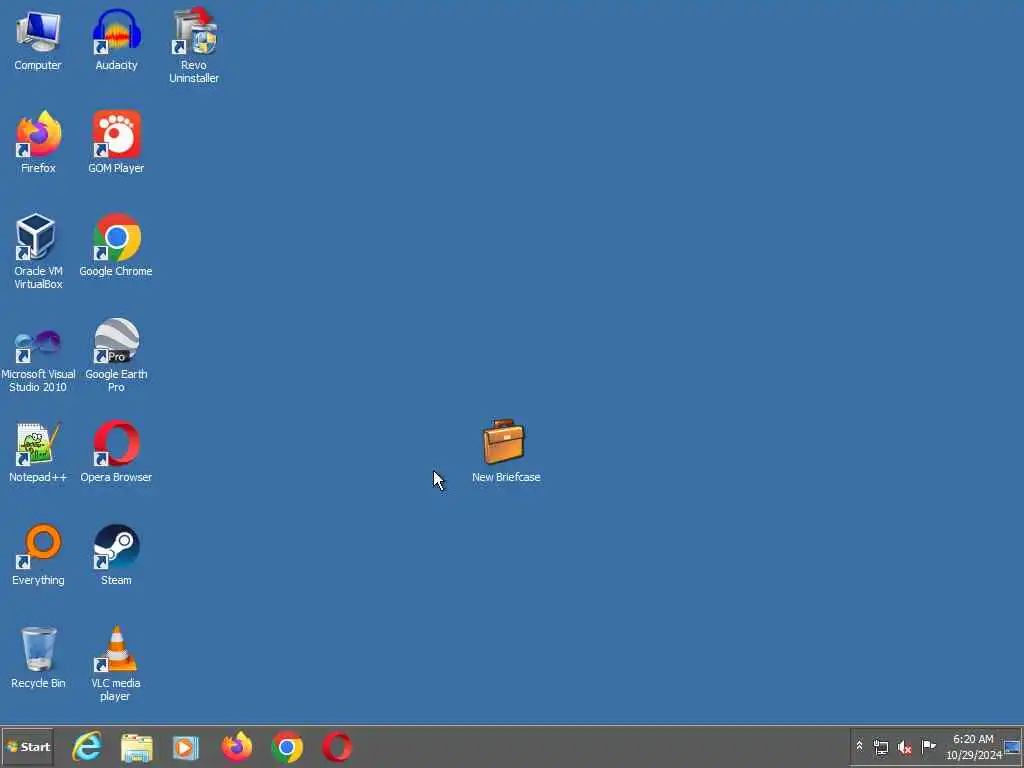Launch Opera from the taskbar
Image resolution: width=1024 pixels, height=768 pixels.
pyautogui.click(x=337, y=747)
